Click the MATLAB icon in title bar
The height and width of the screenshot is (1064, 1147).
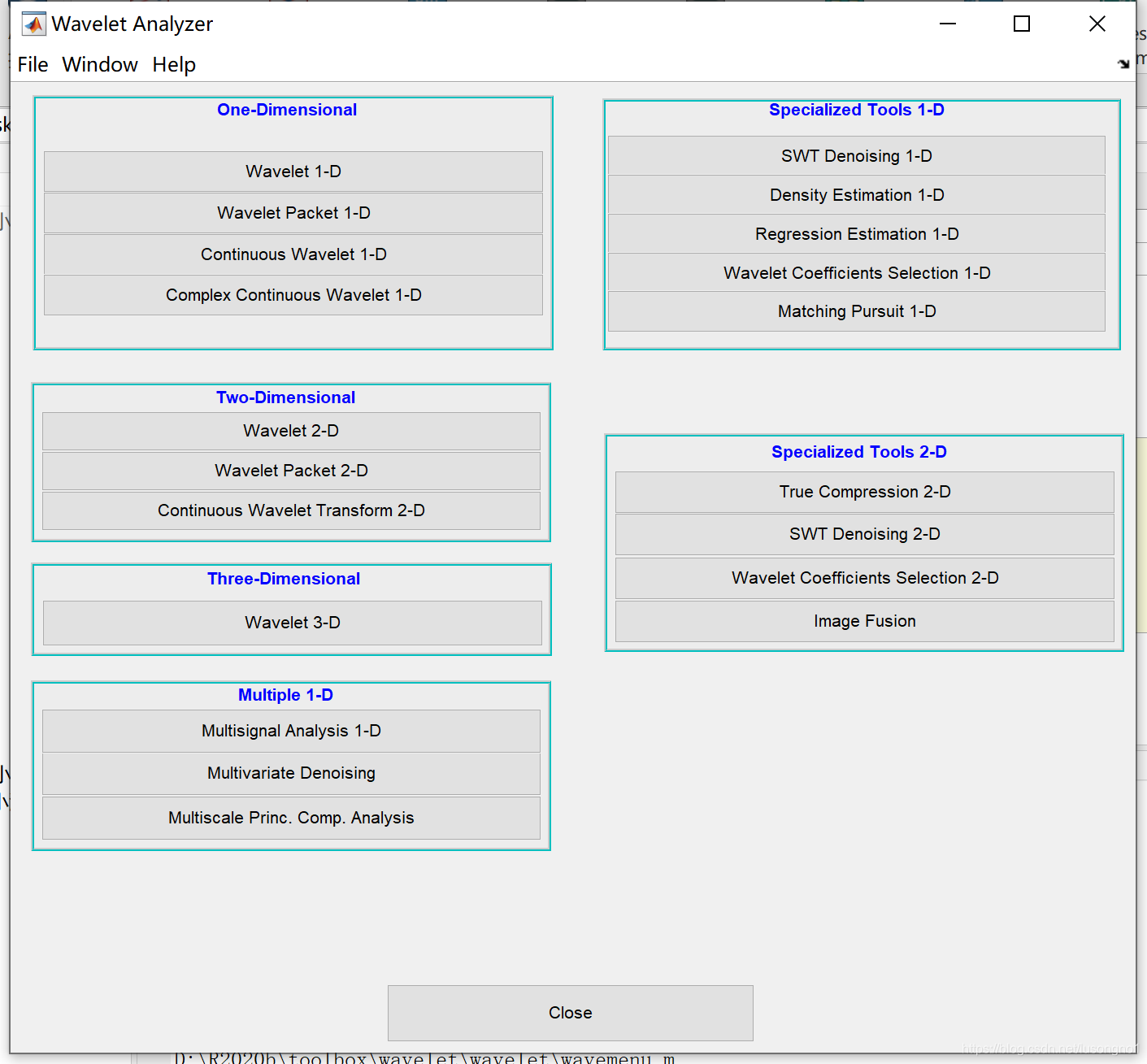click(33, 24)
